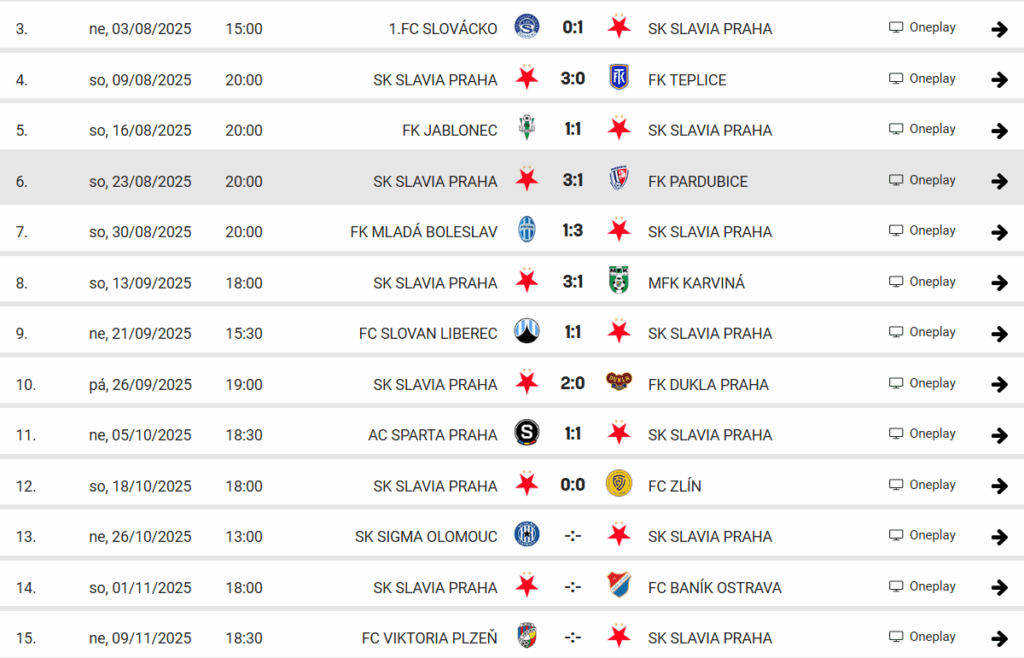Image resolution: width=1024 pixels, height=658 pixels.
Task: Click the FC Baník Ostrava logo
Action: click(619, 587)
